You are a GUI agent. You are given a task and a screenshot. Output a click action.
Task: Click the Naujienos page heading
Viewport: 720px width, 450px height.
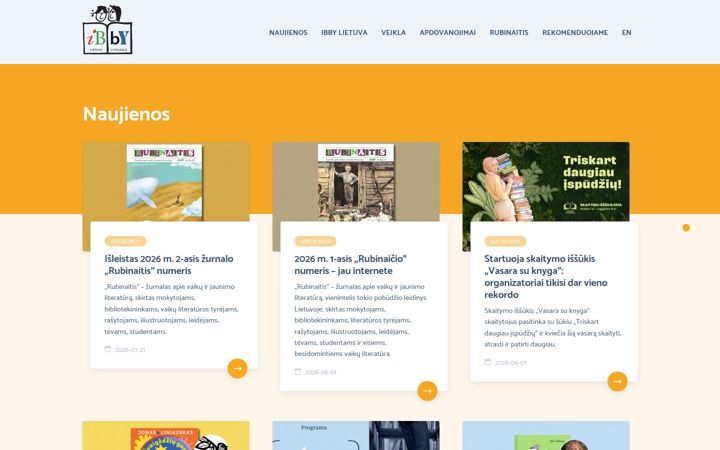tap(126, 114)
